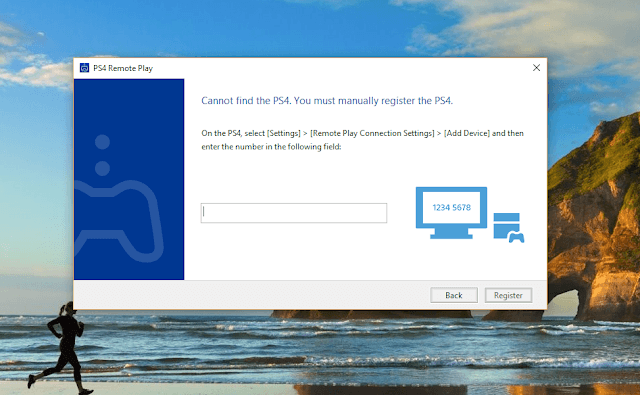The height and width of the screenshot is (395, 640).
Task: Click the upper faded circle on blue panel
Action: tap(102, 142)
